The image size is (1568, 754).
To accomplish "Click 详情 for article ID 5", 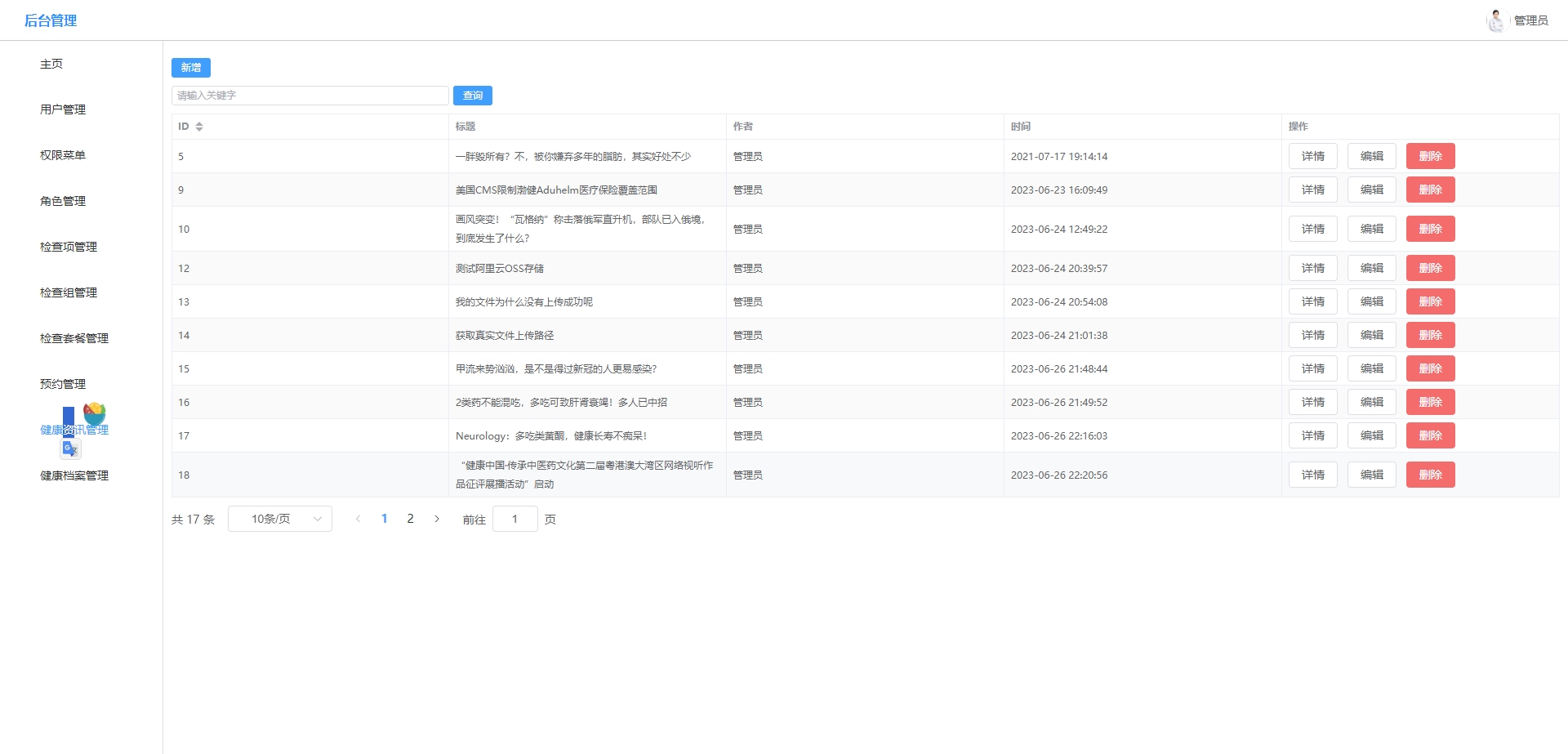I will pyautogui.click(x=1312, y=156).
